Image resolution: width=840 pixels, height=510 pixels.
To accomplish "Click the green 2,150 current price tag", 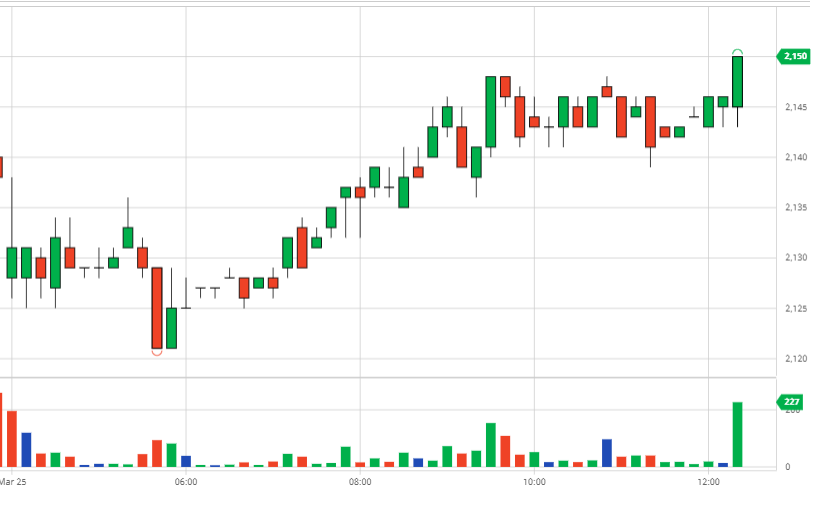I will (794, 56).
